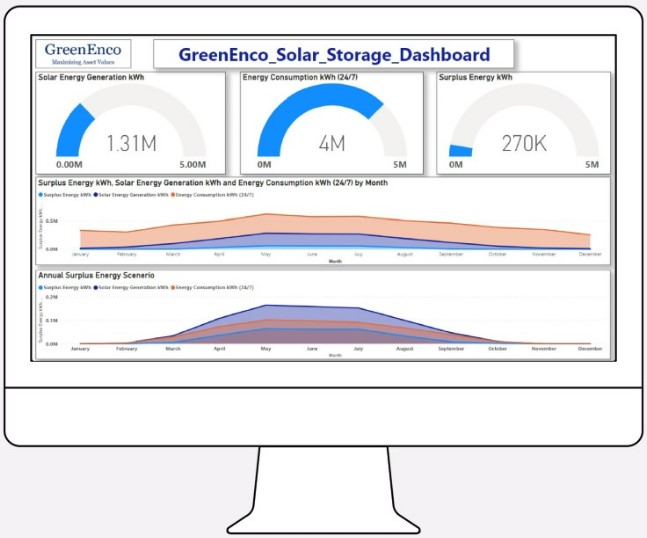Click the GreenEnco logo
The height and width of the screenshot is (538, 647).
83,54
